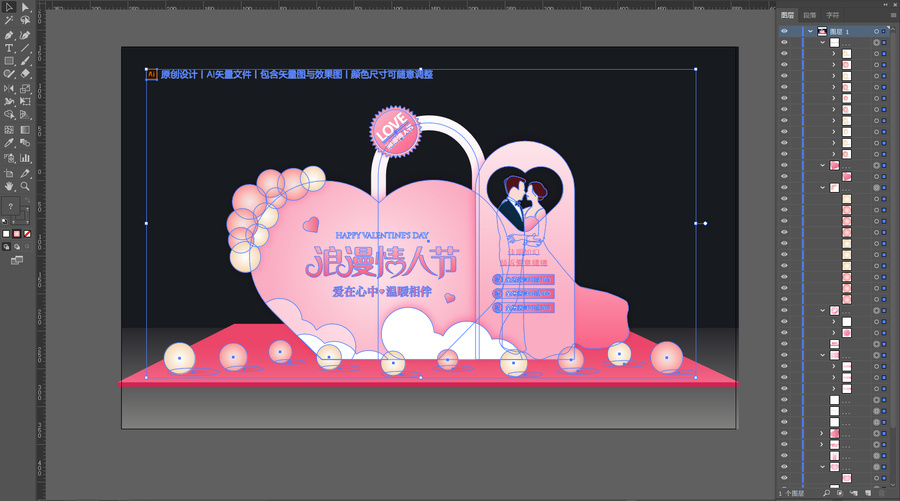
Task: Choose the Rectangle tool
Action: point(9,61)
